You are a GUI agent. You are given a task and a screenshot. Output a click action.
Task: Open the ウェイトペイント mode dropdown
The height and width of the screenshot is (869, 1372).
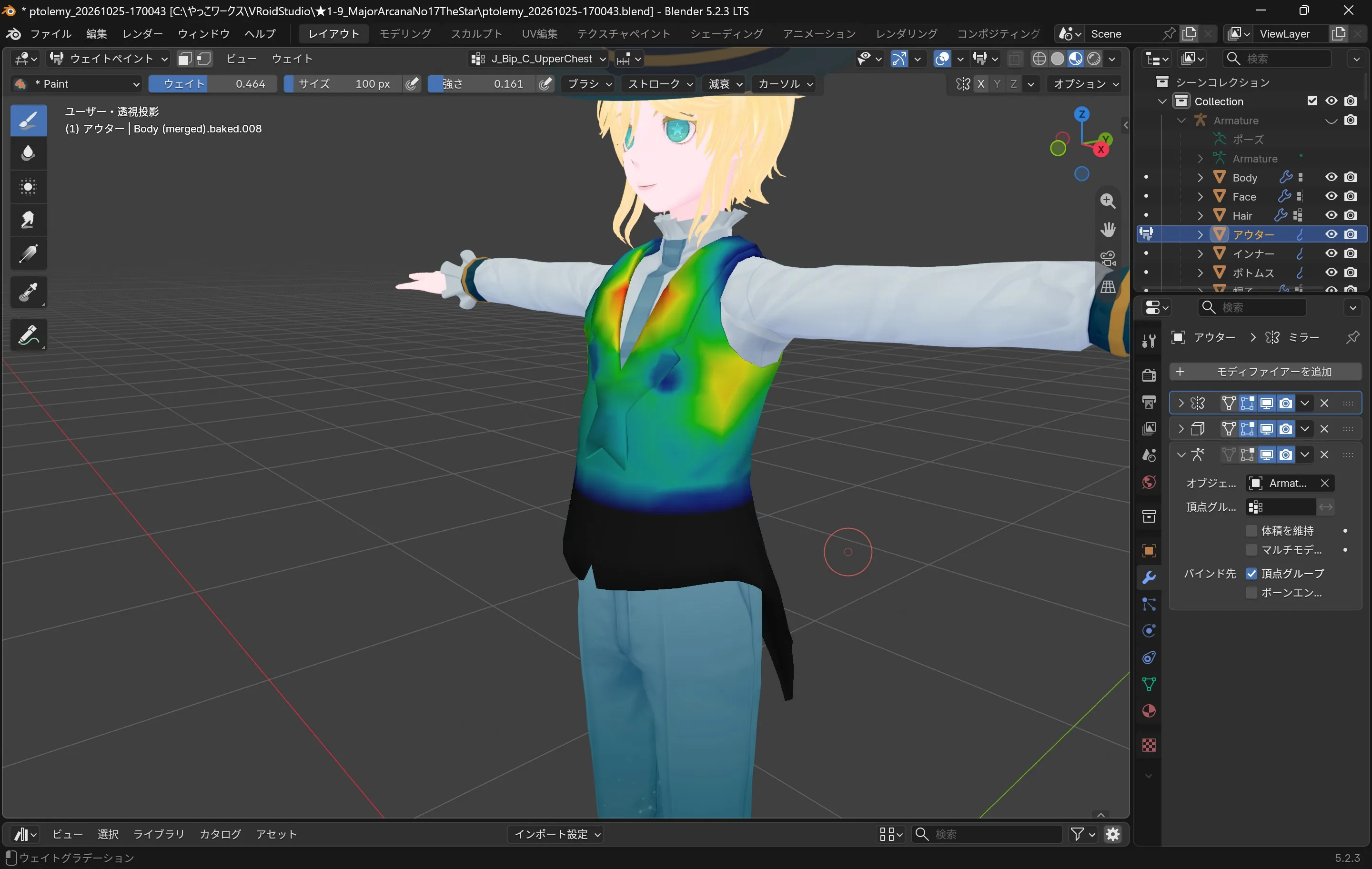(108, 59)
